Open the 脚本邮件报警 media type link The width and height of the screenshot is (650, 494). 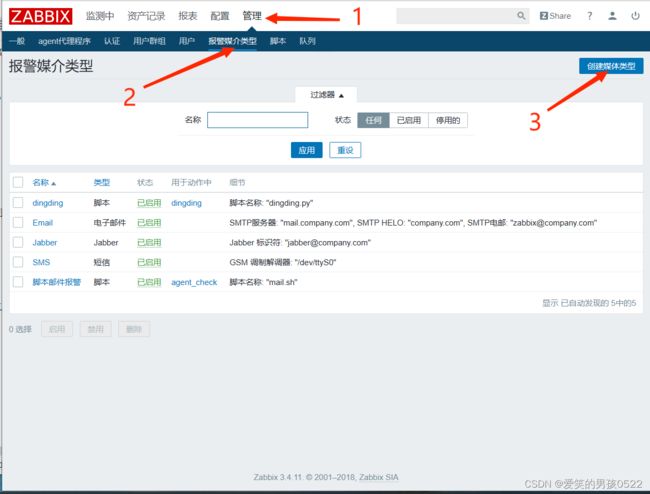57,282
